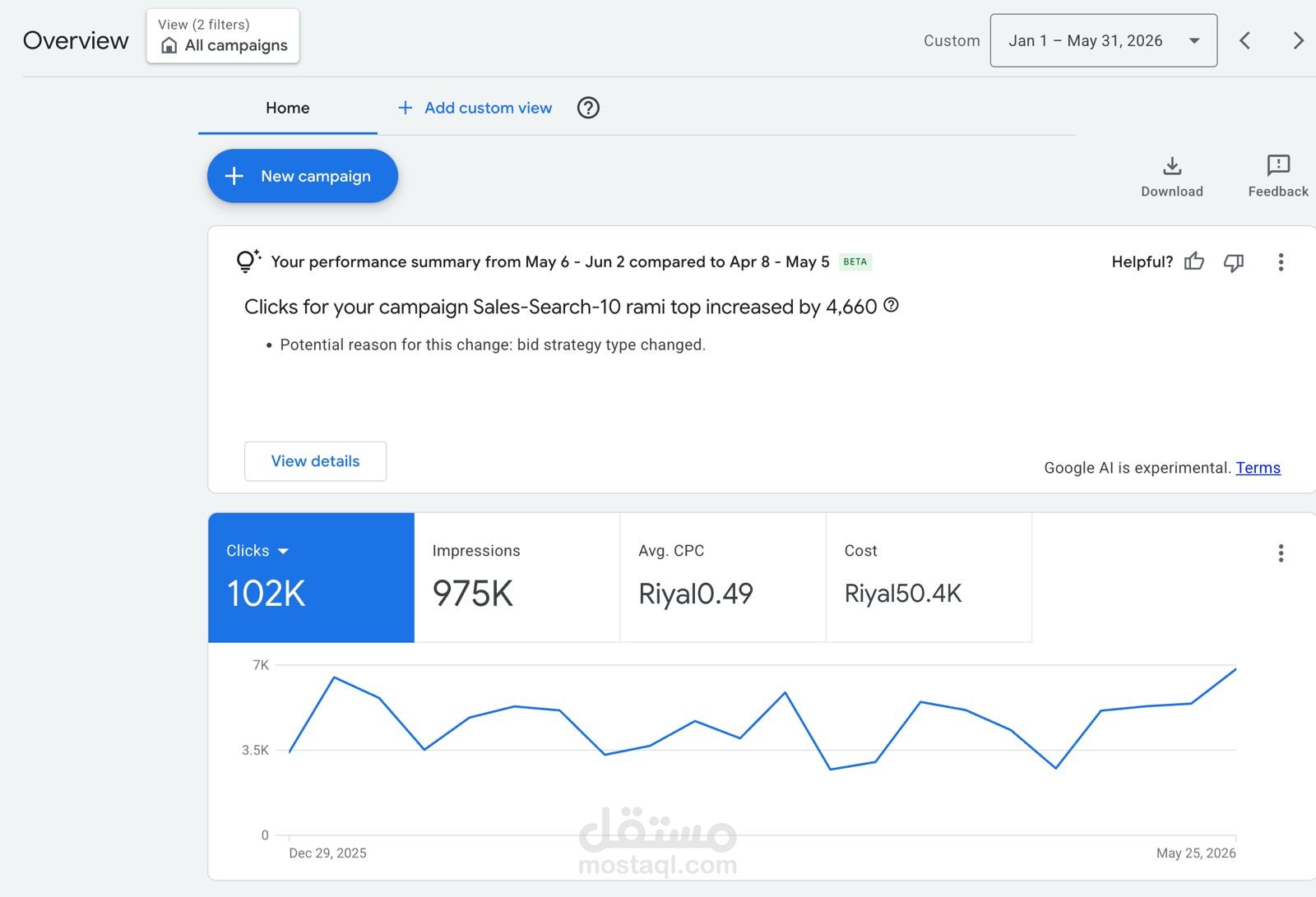Click the 3.5K y-axis label
Screen dimensions: 1316x897
pos(255,750)
